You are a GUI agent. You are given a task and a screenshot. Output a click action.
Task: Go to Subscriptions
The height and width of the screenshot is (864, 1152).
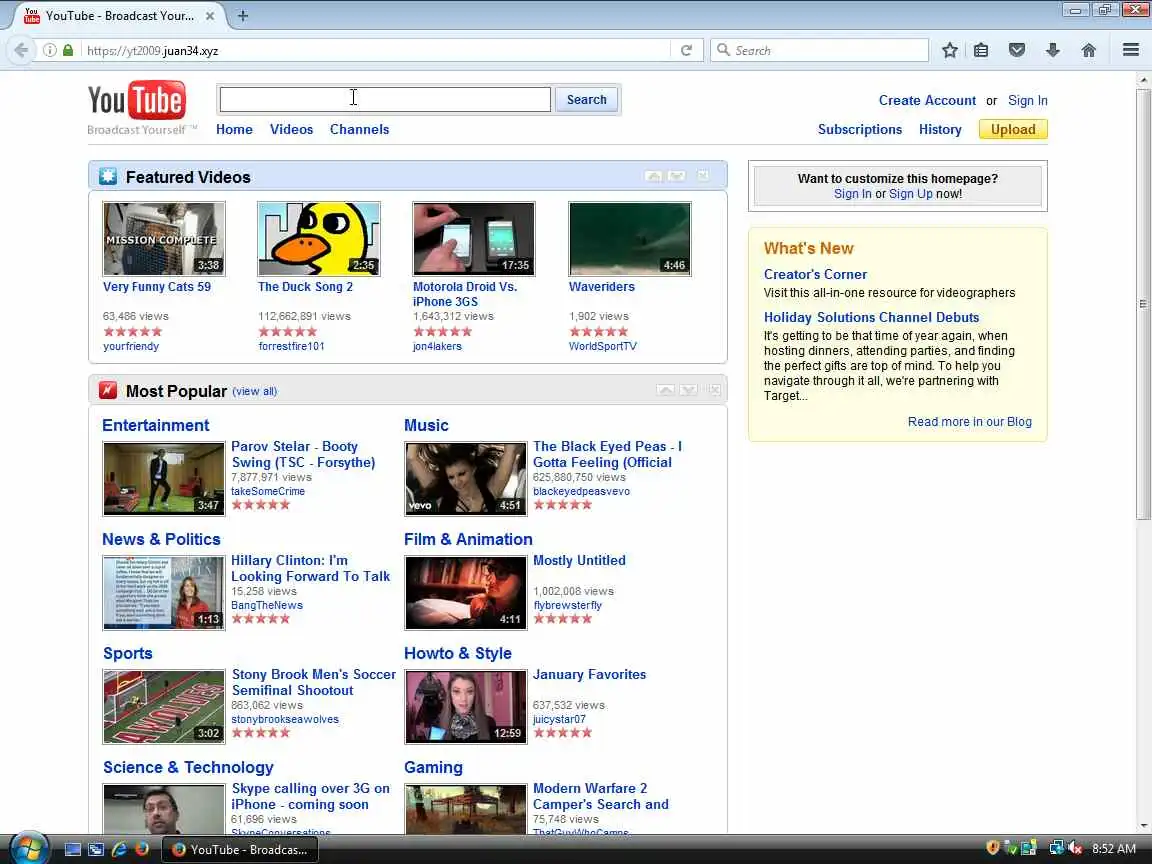pyautogui.click(x=860, y=129)
